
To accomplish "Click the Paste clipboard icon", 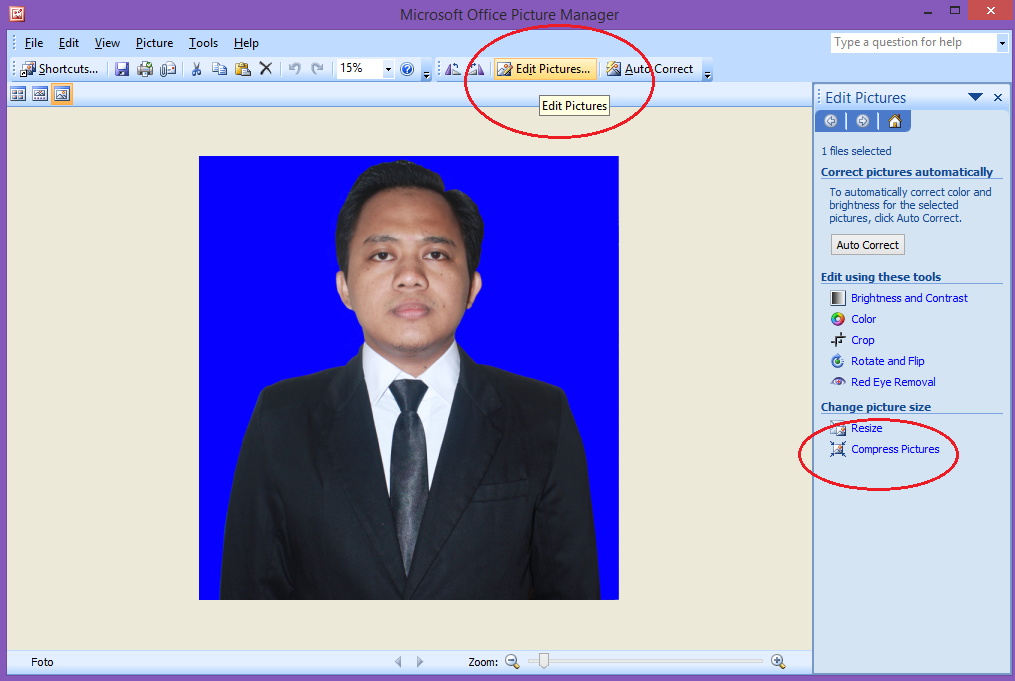I will click(x=243, y=69).
